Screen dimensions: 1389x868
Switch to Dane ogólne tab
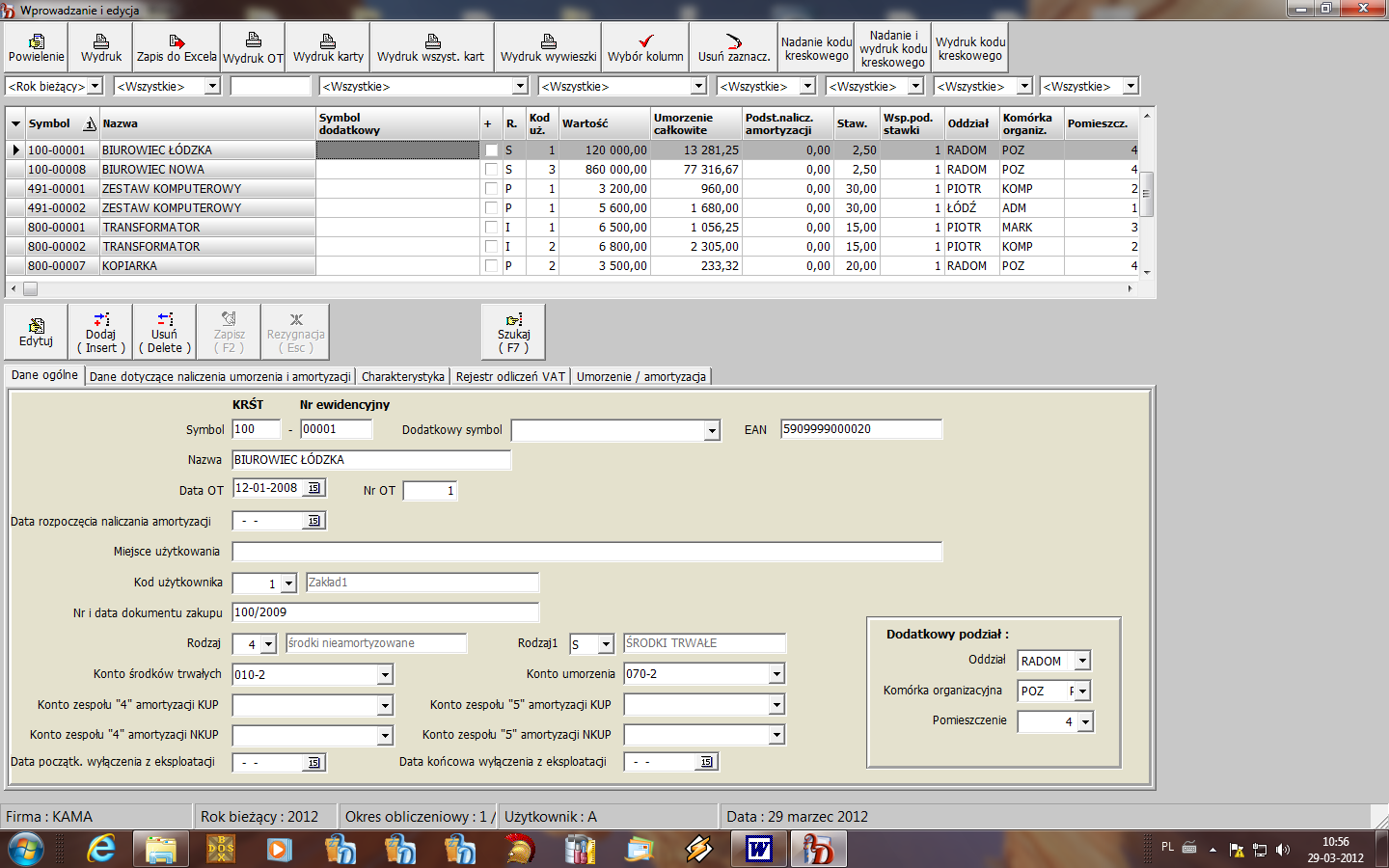pos(44,375)
